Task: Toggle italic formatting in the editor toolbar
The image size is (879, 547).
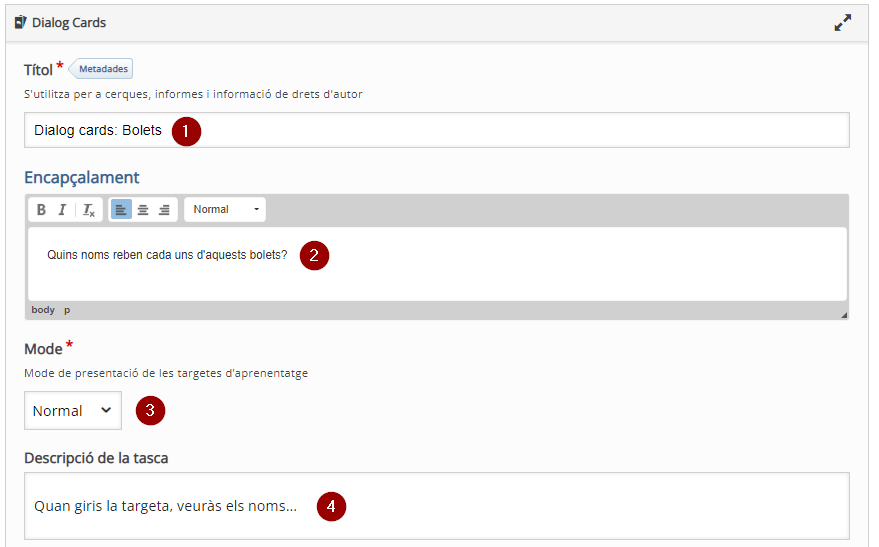Action: pyautogui.click(x=62, y=210)
